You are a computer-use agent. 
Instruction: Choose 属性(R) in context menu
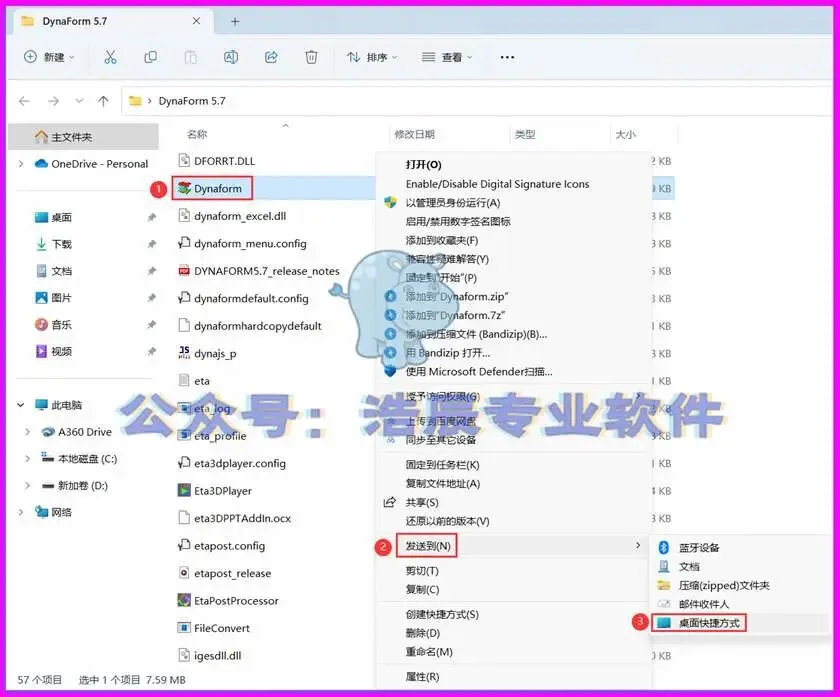point(422,677)
